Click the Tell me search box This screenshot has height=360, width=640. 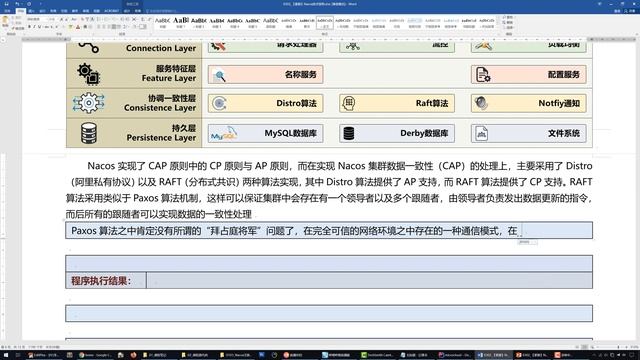click(x=163, y=11)
